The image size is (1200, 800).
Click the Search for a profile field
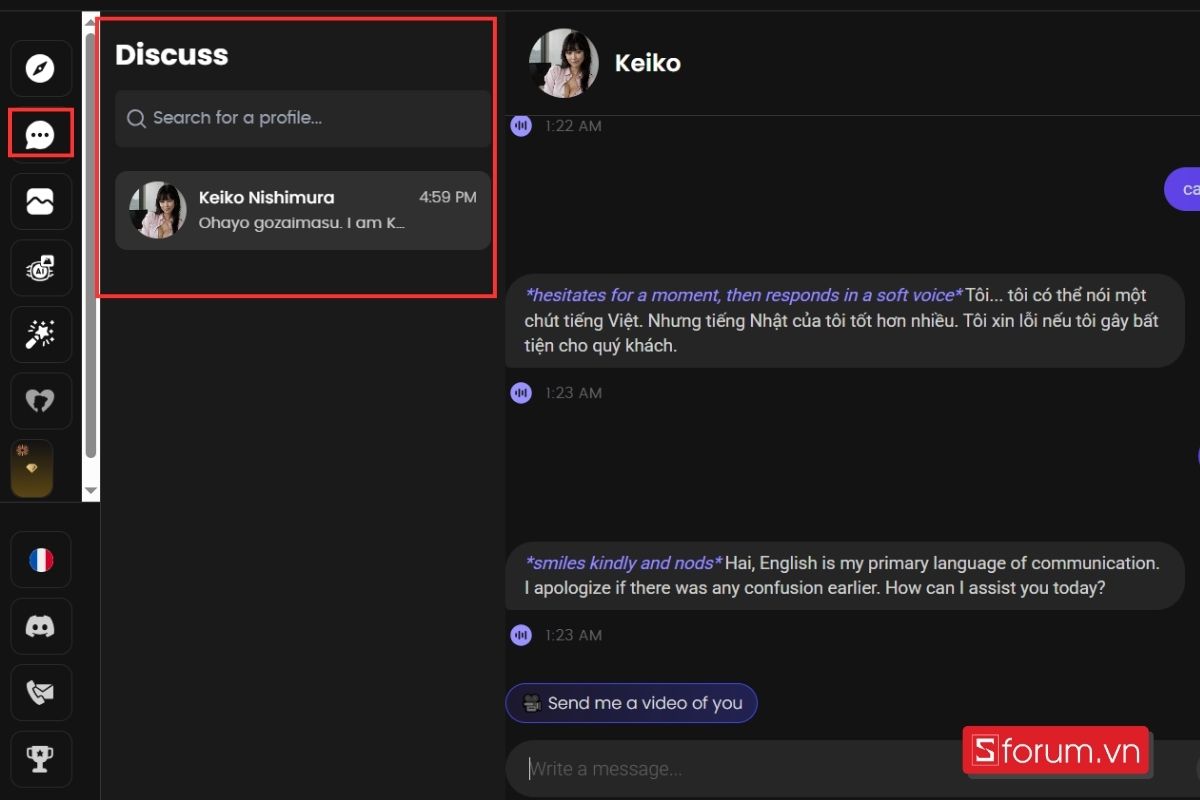click(x=303, y=118)
